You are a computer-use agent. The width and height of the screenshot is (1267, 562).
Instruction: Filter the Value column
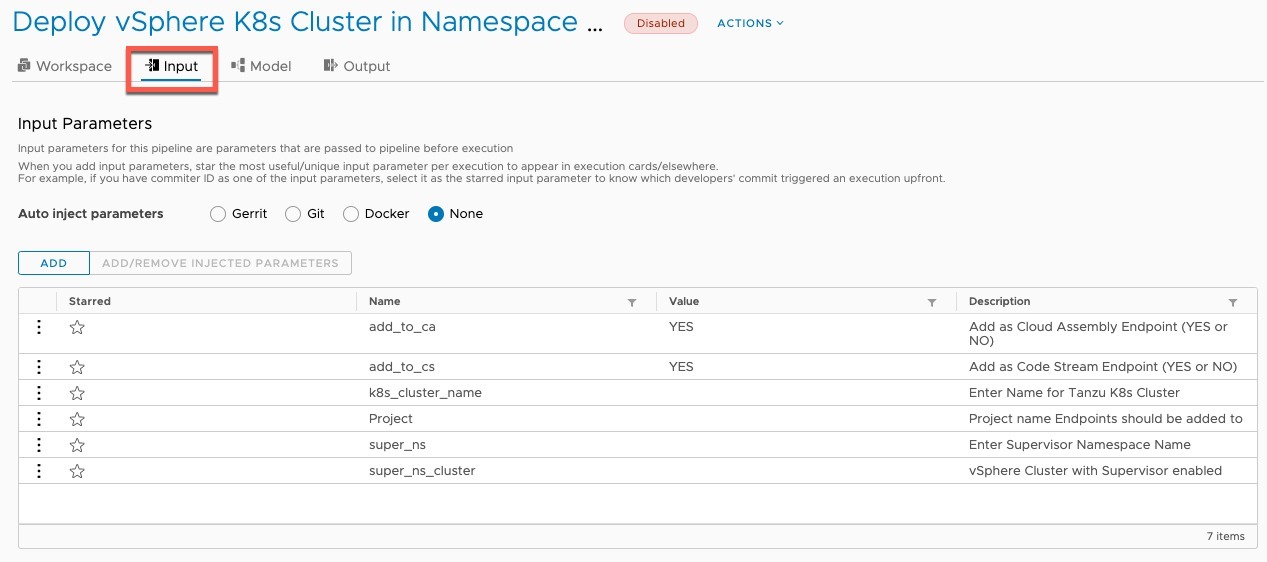[x=932, y=302]
